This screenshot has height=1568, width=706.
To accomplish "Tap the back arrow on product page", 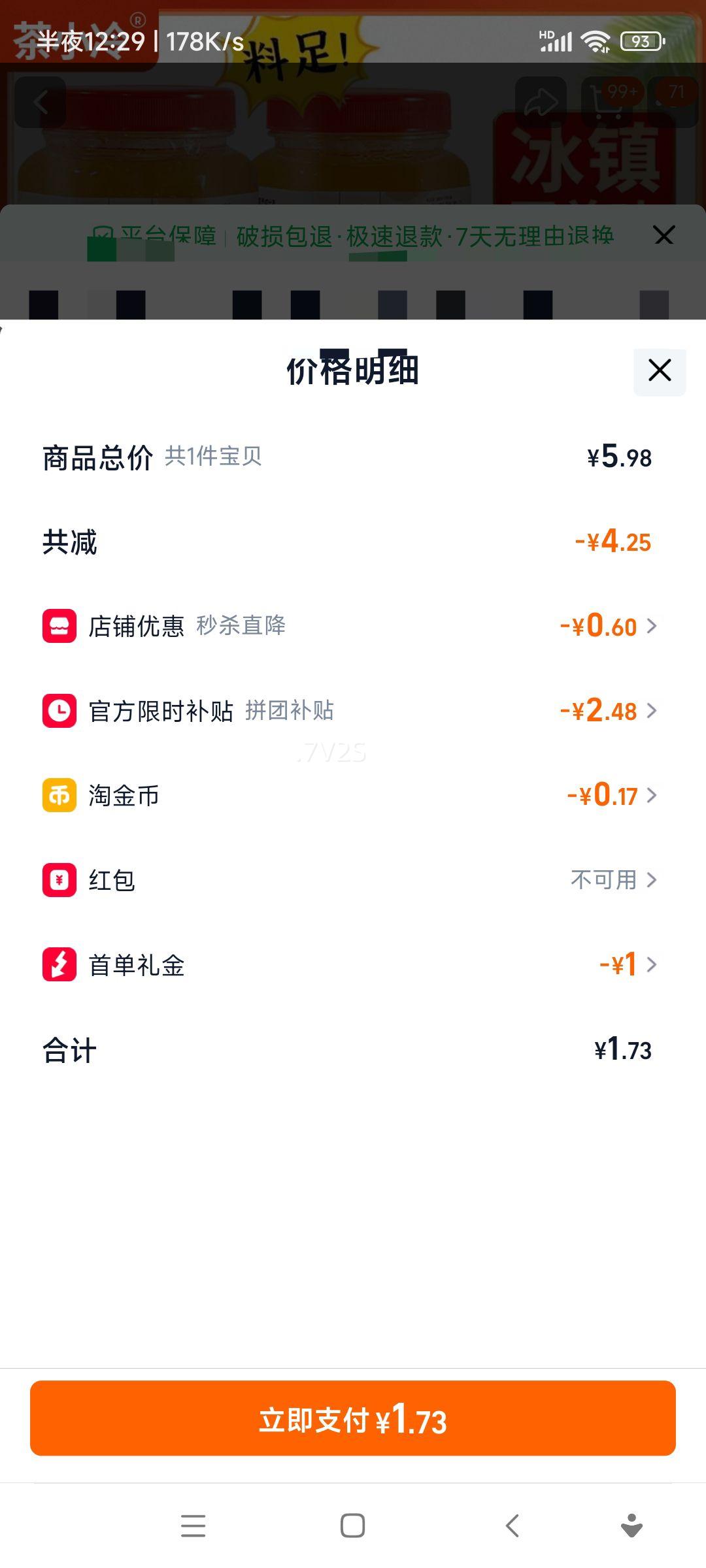I will 41,102.
